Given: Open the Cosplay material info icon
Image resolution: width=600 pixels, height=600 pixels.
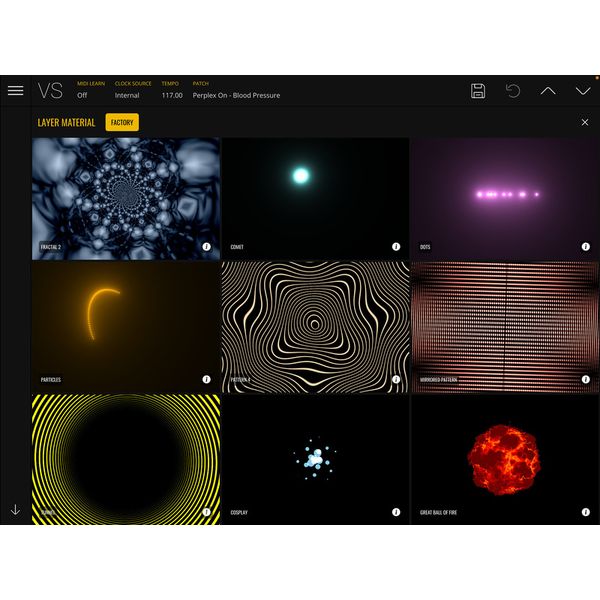Looking at the screenshot, I should (395, 512).
